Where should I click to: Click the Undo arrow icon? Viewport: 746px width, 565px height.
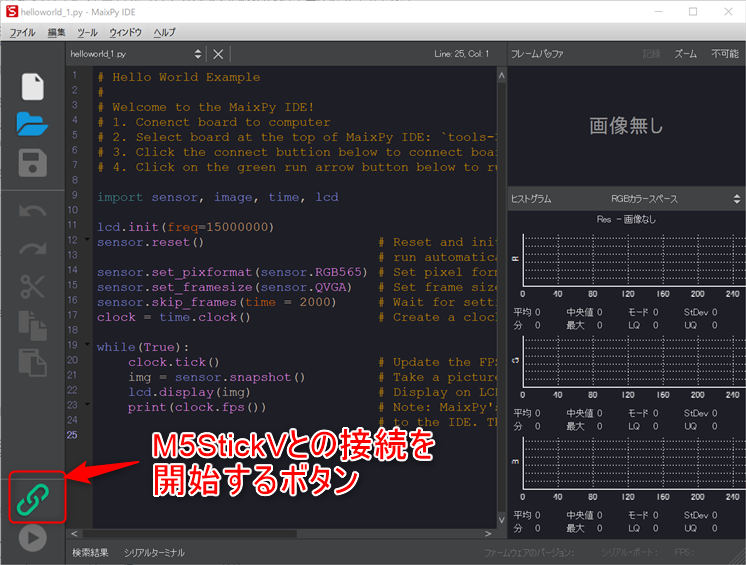pyautogui.click(x=33, y=211)
